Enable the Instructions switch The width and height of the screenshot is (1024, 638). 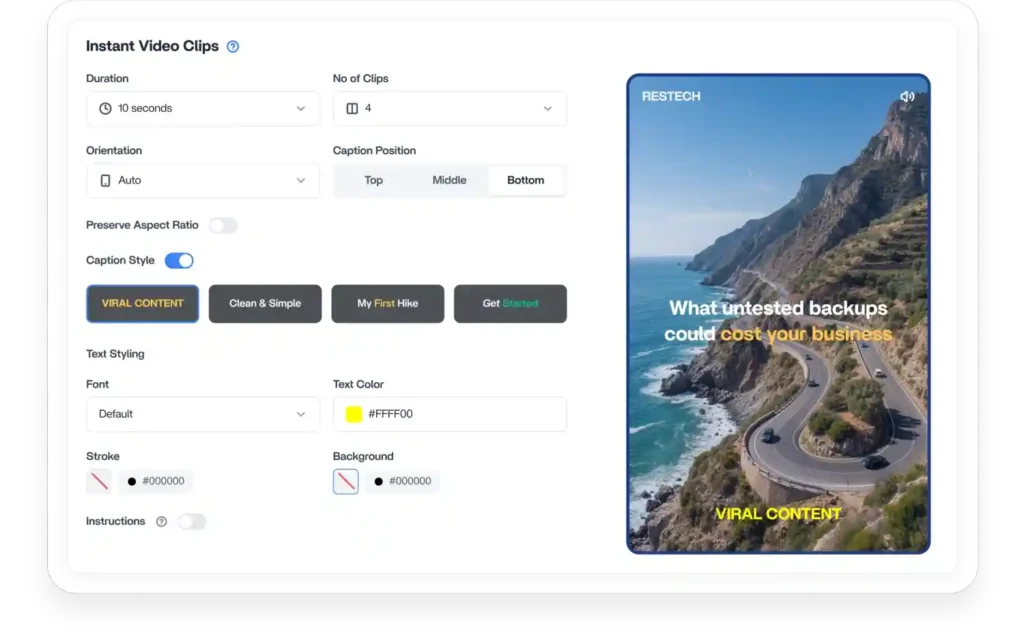tap(191, 522)
